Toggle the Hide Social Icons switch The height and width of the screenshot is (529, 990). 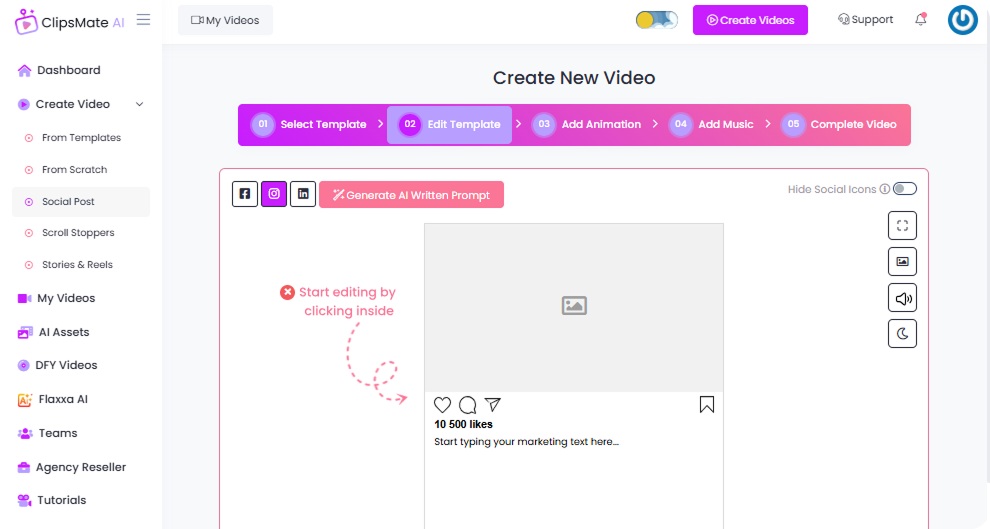904,189
